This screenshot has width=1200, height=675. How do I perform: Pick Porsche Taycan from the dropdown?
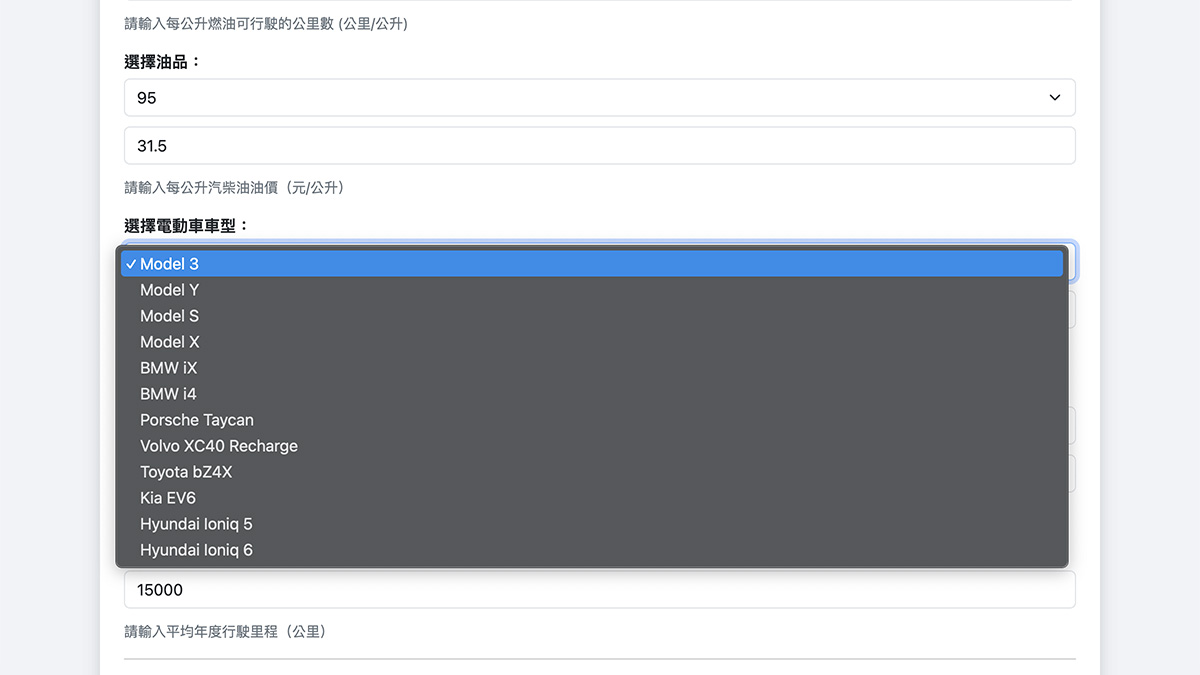click(x=592, y=420)
